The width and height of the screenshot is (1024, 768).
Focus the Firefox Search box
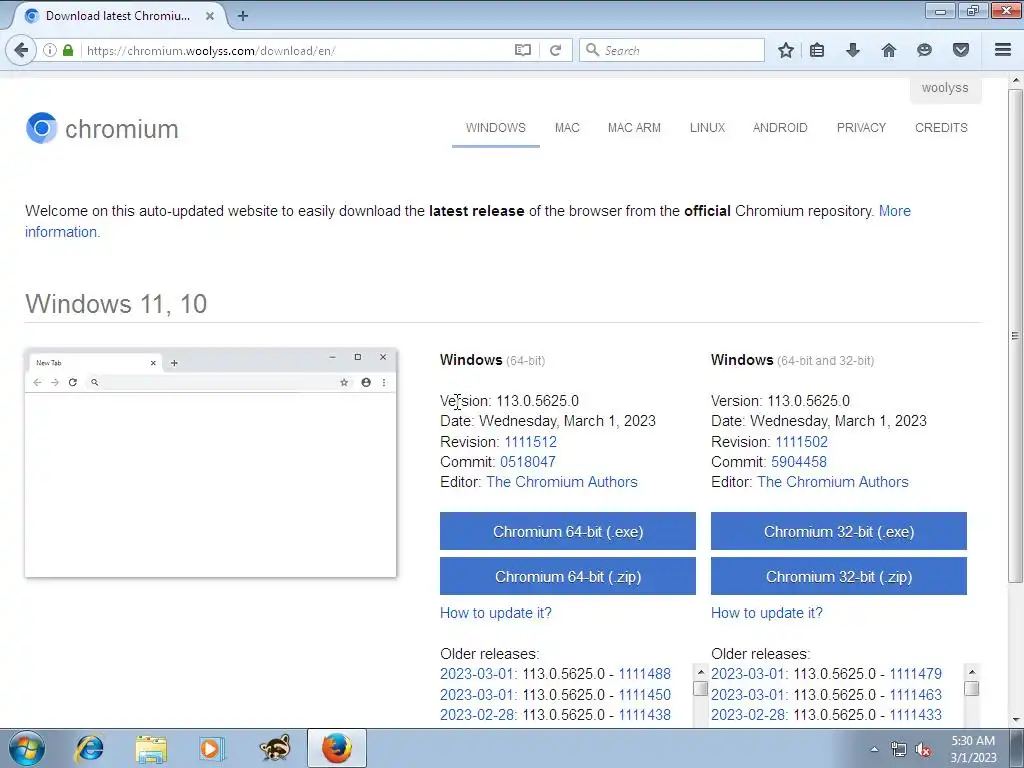pos(672,50)
